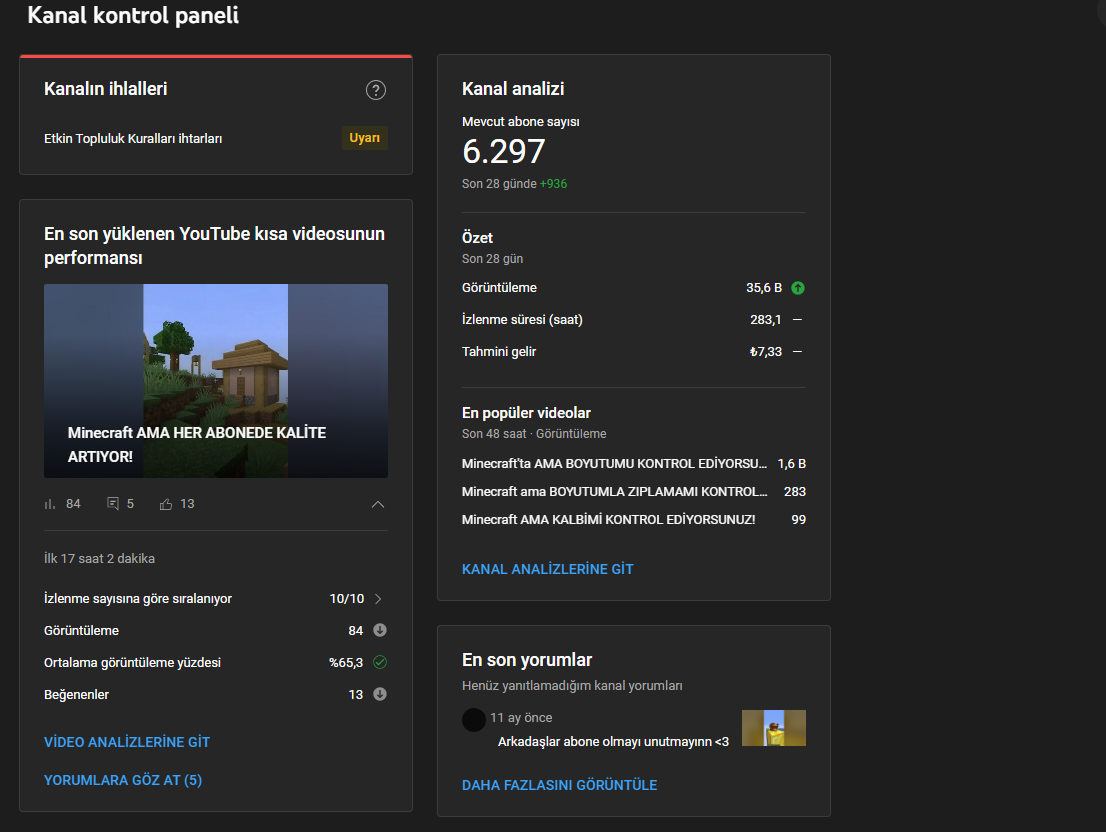Open video 'Minecraft ama BOYUTUMLA ZIPLAMAMI KONTROL'
The image size is (1106, 832).
coord(614,491)
